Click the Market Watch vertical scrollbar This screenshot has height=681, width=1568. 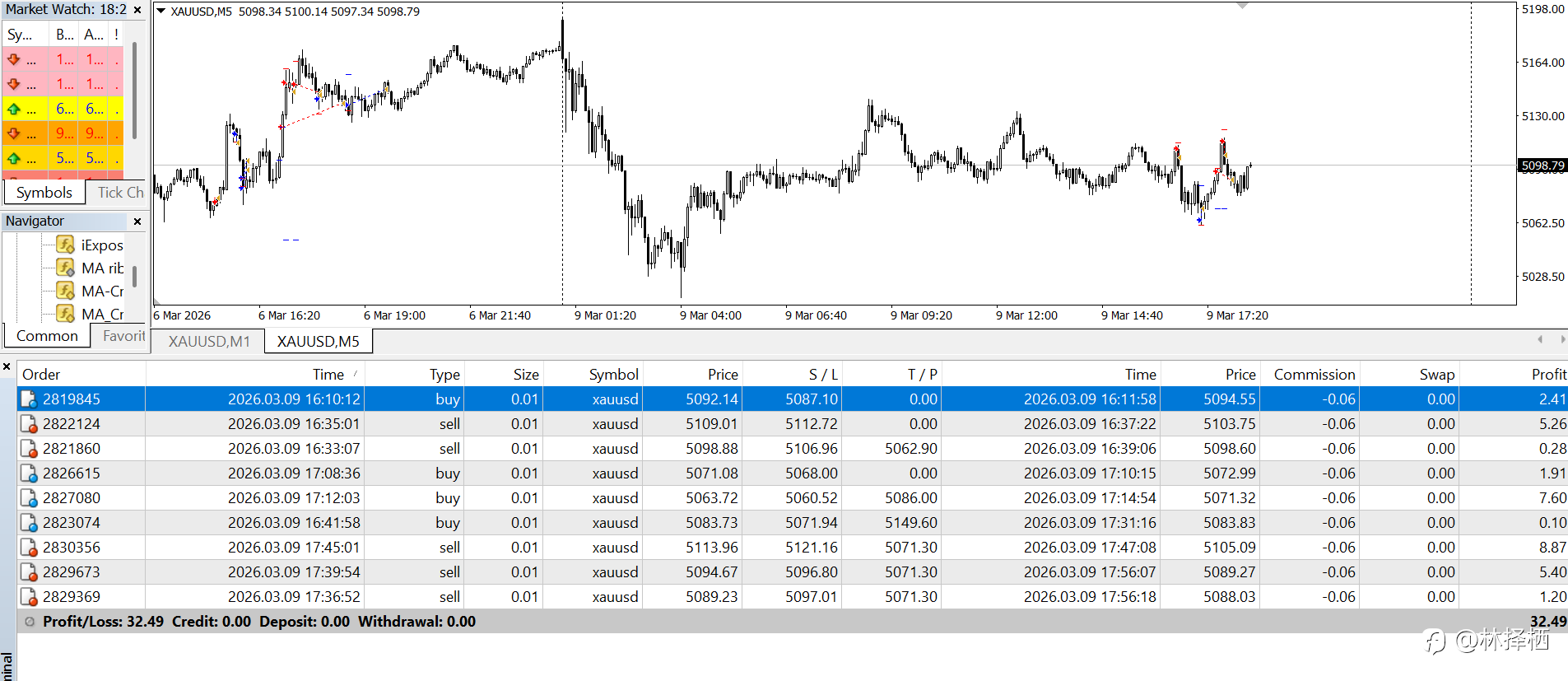point(134,91)
